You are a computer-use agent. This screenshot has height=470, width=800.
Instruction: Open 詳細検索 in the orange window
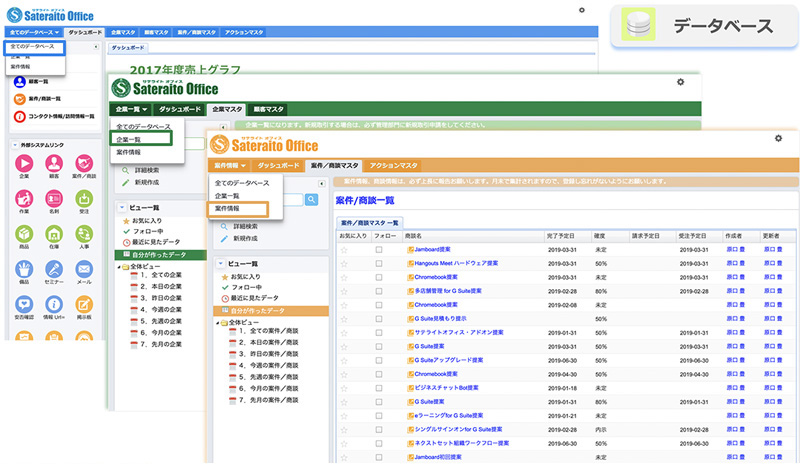pyautogui.click(x=245, y=226)
